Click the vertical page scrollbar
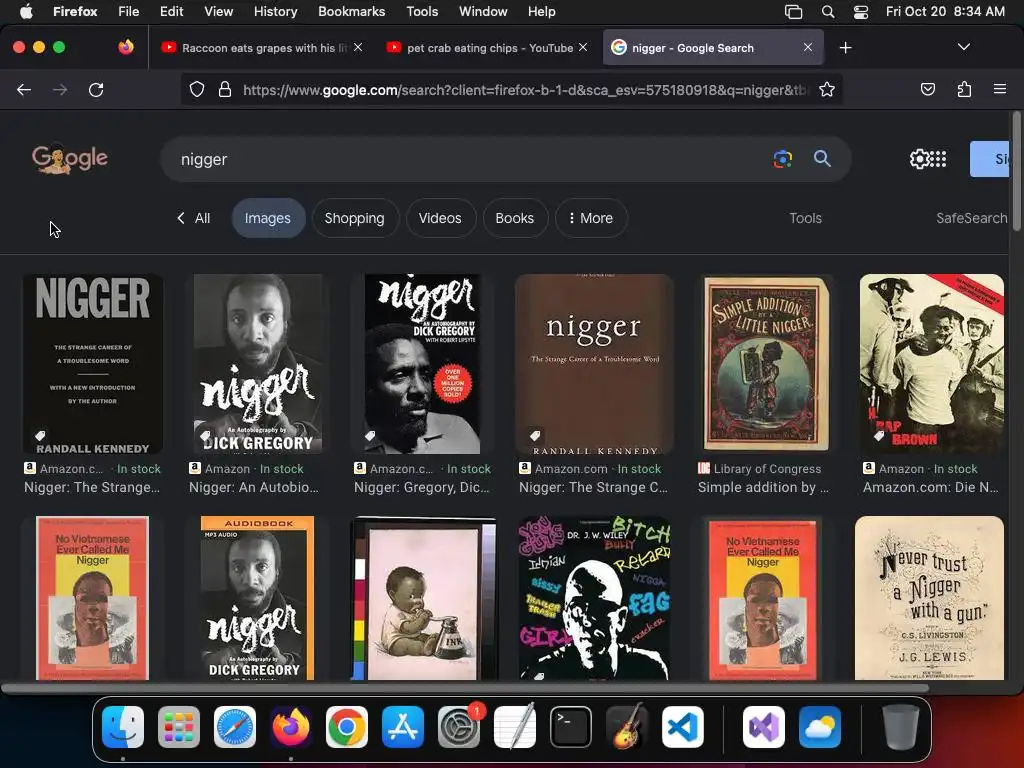 (1016, 171)
